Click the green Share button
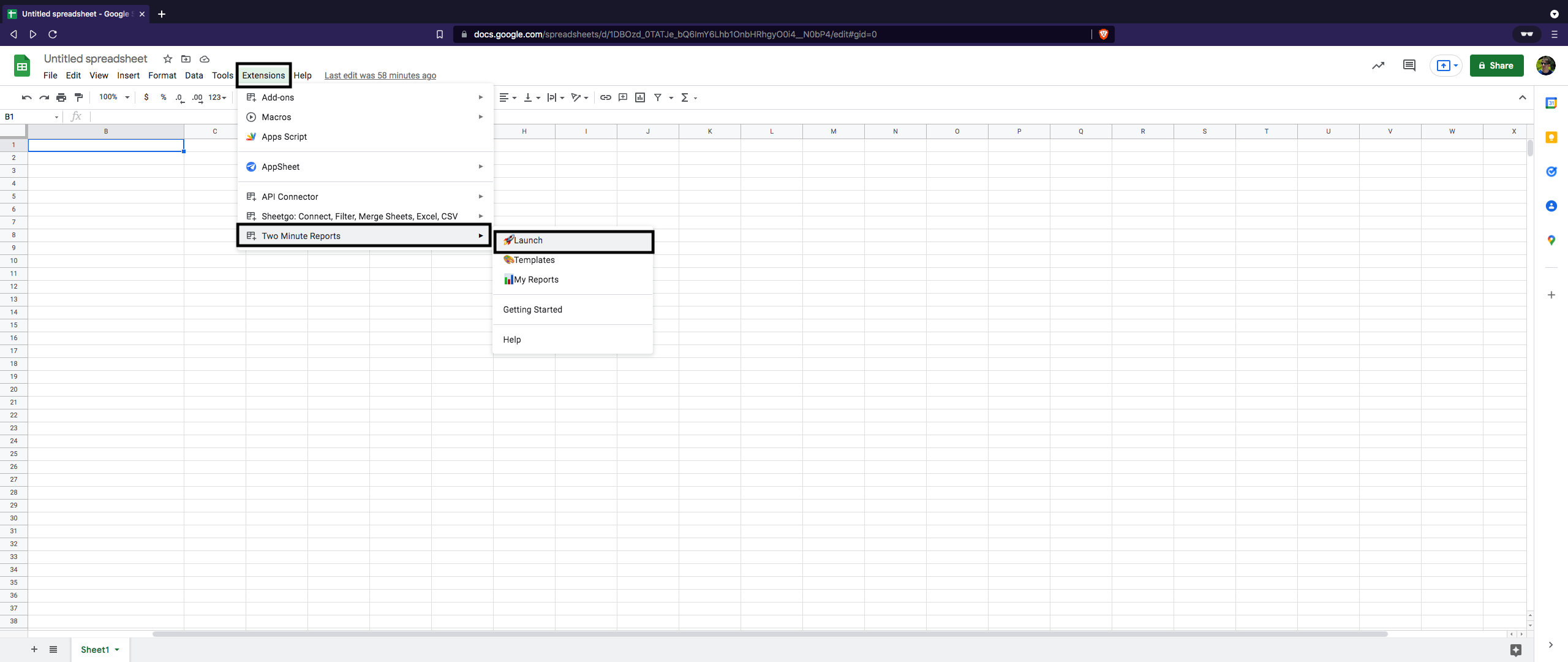 1496,66
